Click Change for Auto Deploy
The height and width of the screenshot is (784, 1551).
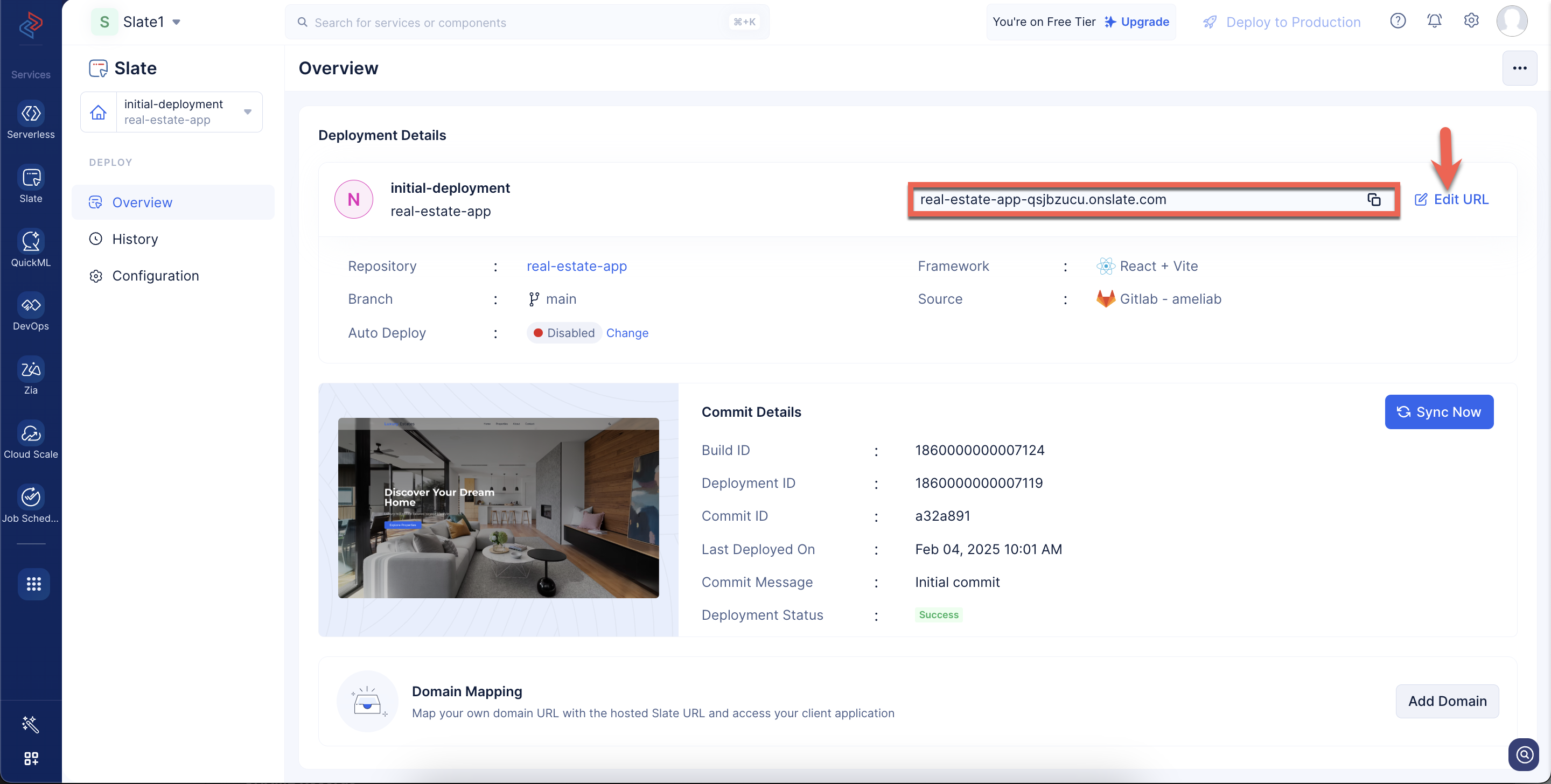tap(627, 333)
